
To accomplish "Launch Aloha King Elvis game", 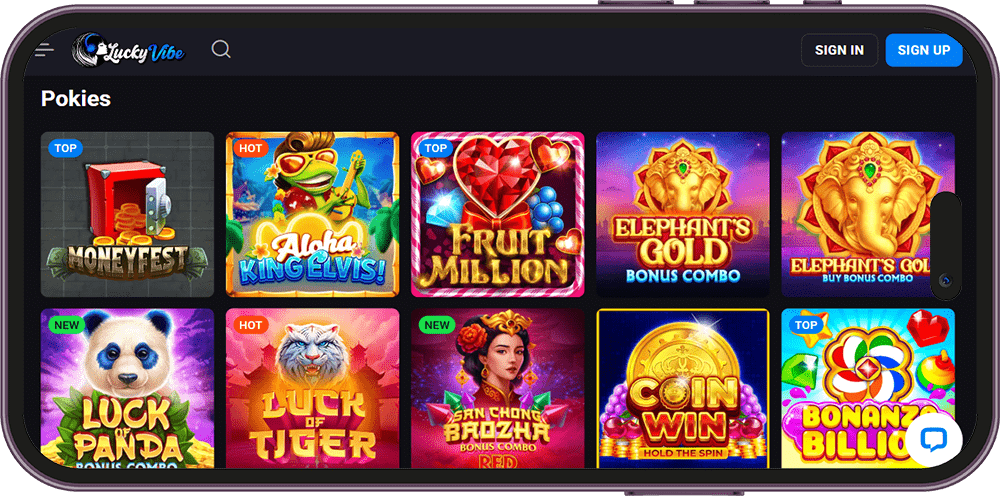I will (312, 214).
